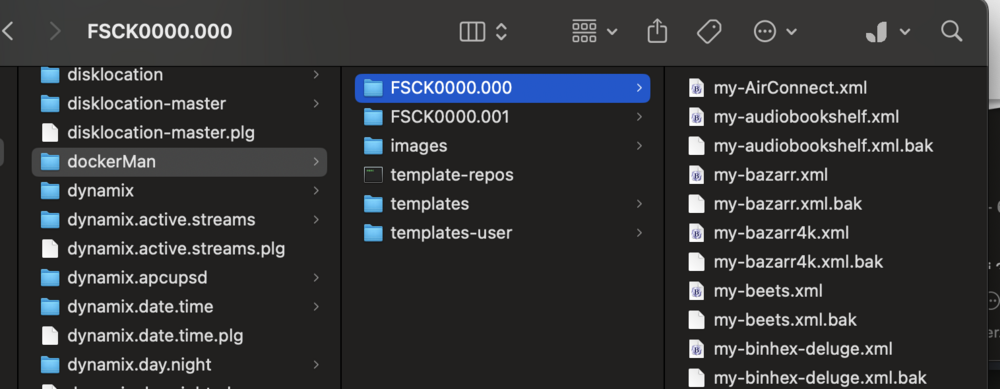
Task: Open the sidebar app extension dropdown
Action: [887, 31]
